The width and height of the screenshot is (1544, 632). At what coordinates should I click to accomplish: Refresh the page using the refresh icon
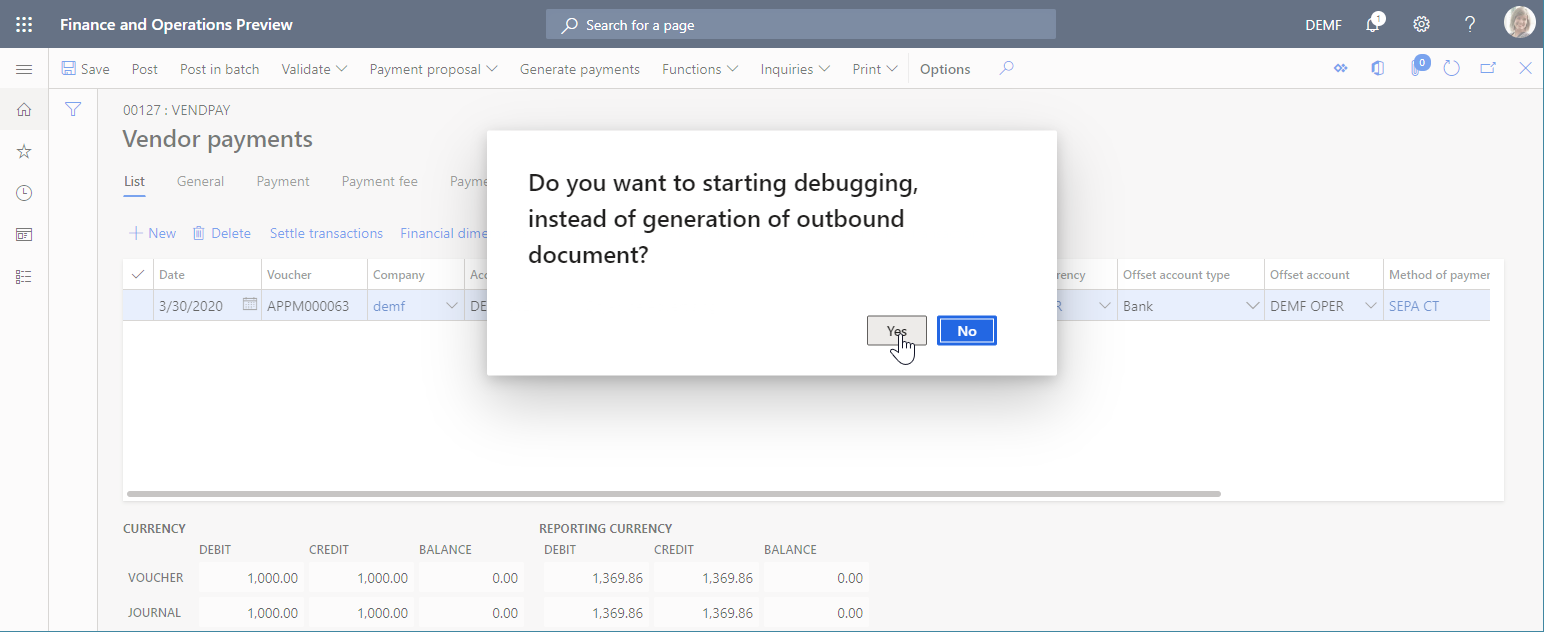point(1452,68)
